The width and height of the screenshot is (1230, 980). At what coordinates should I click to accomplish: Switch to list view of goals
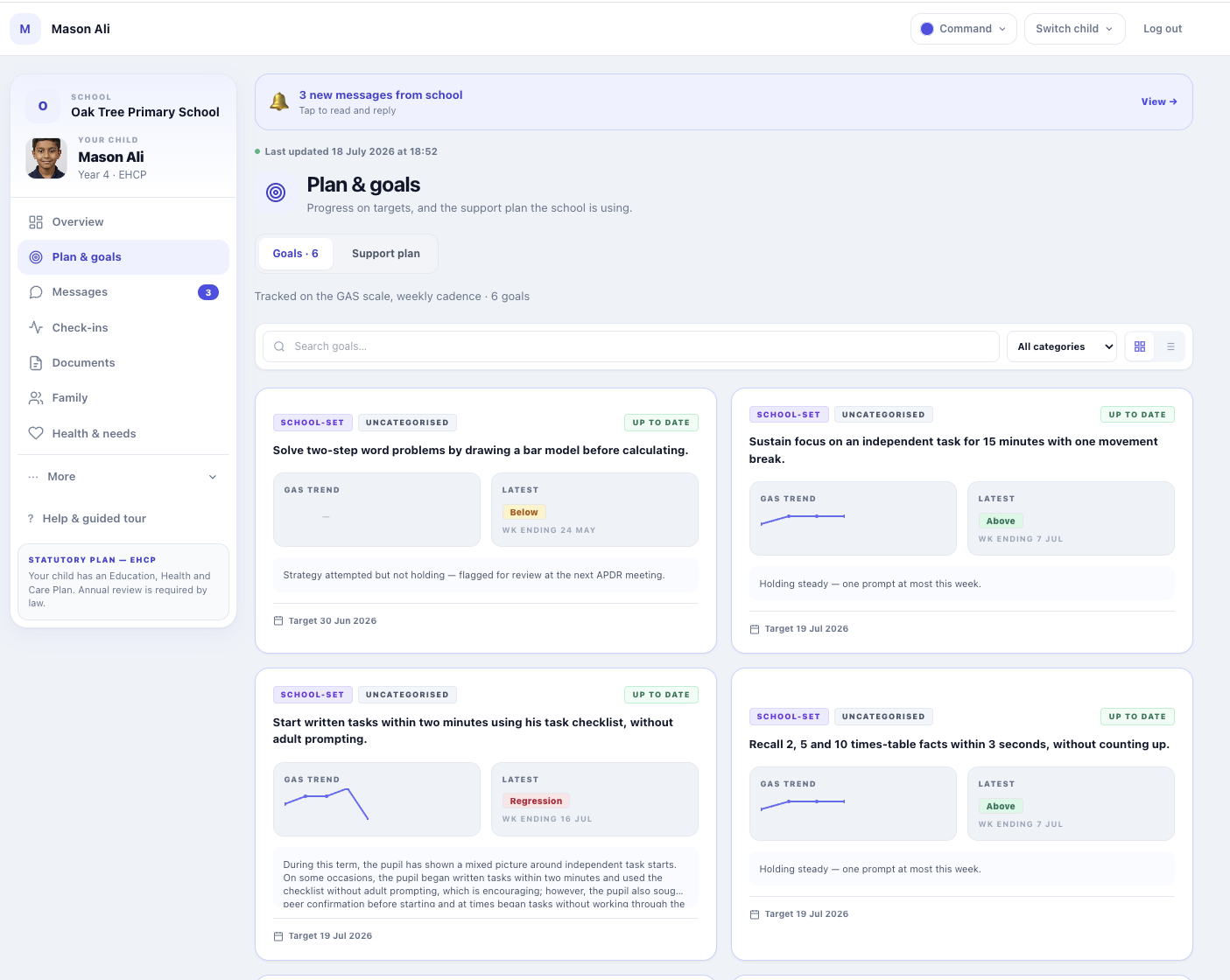[1170, 346]
